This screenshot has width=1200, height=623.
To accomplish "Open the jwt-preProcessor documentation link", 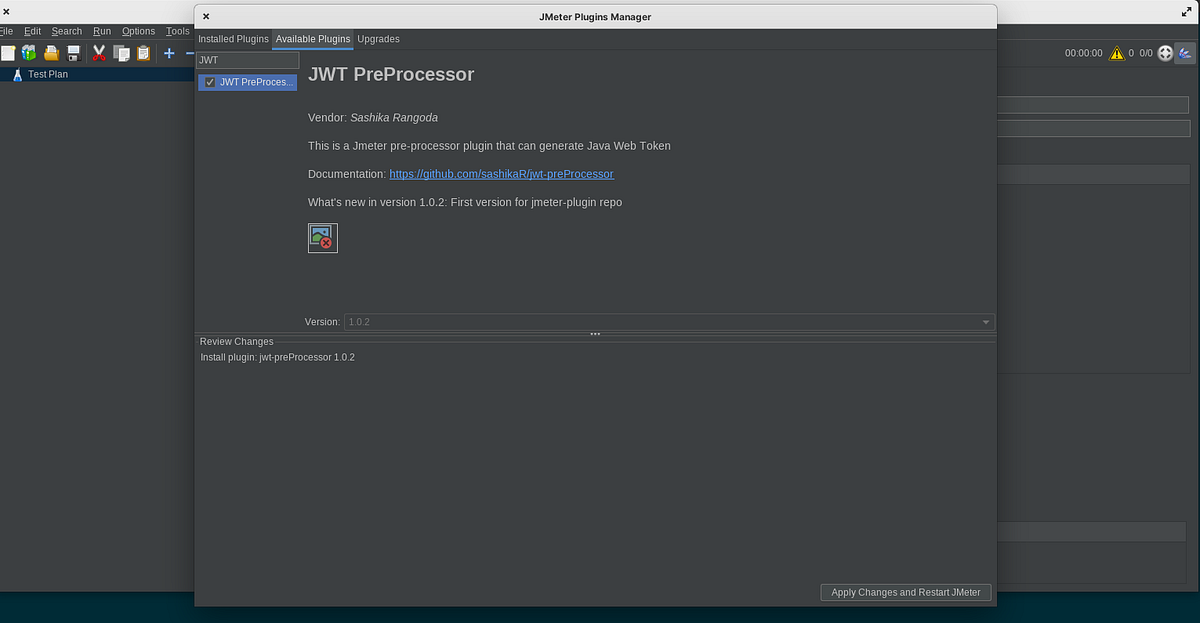I will click(x=501, y=173).
